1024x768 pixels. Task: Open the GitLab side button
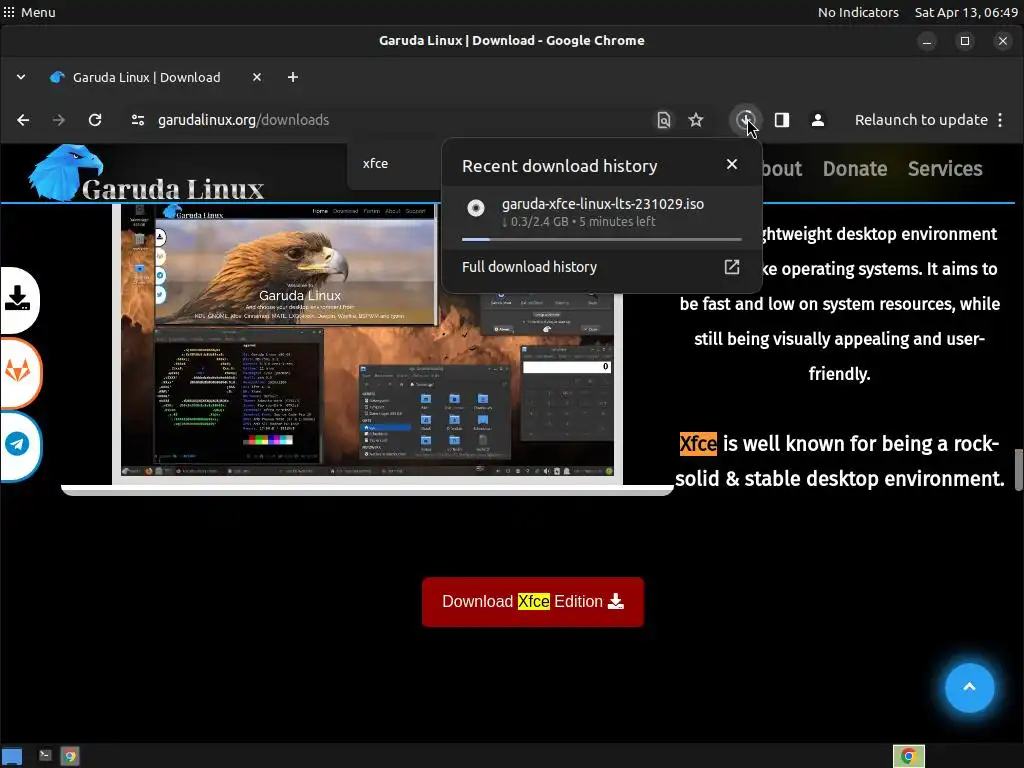point(18,372)
